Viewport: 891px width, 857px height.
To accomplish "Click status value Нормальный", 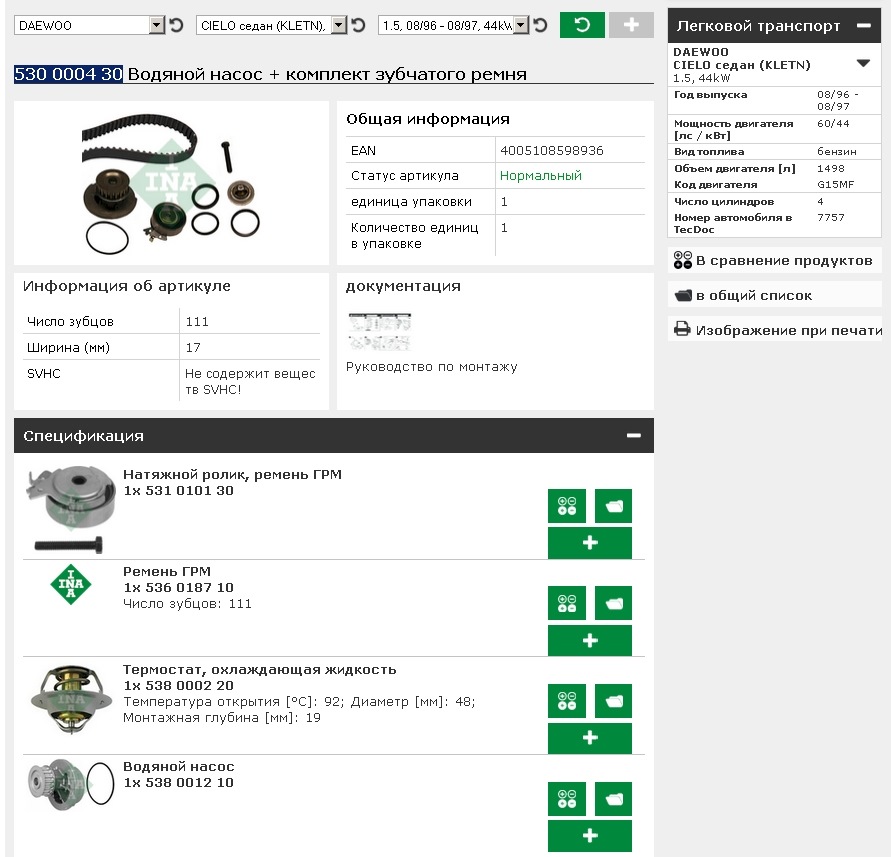I will (x=540, y=176).
